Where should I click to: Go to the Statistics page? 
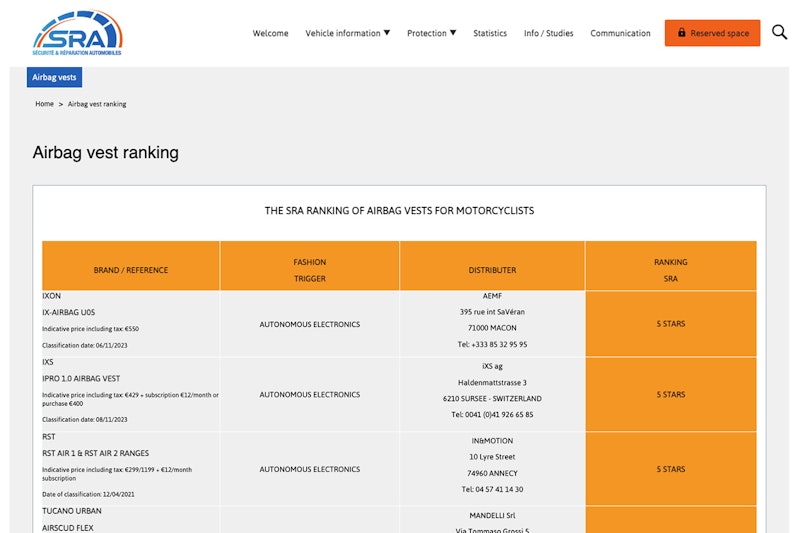click(490, 33)
